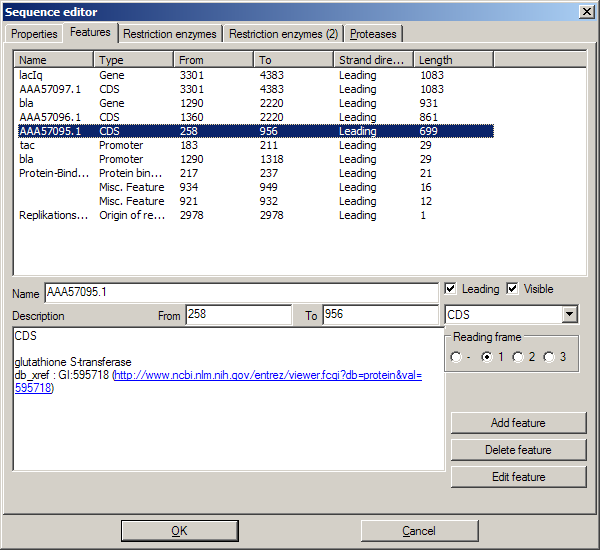Select the Features tab

pyautogui.click(x=90, y=32)
